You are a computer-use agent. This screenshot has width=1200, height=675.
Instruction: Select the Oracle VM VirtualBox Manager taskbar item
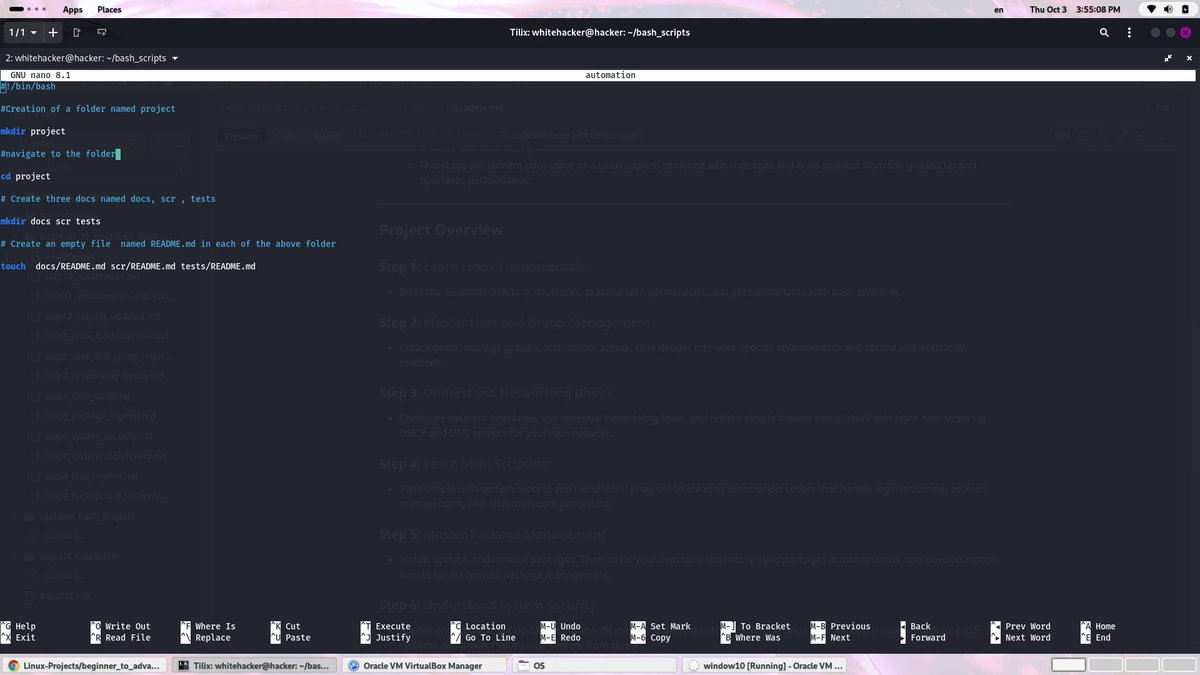click(x=421, y=664)
